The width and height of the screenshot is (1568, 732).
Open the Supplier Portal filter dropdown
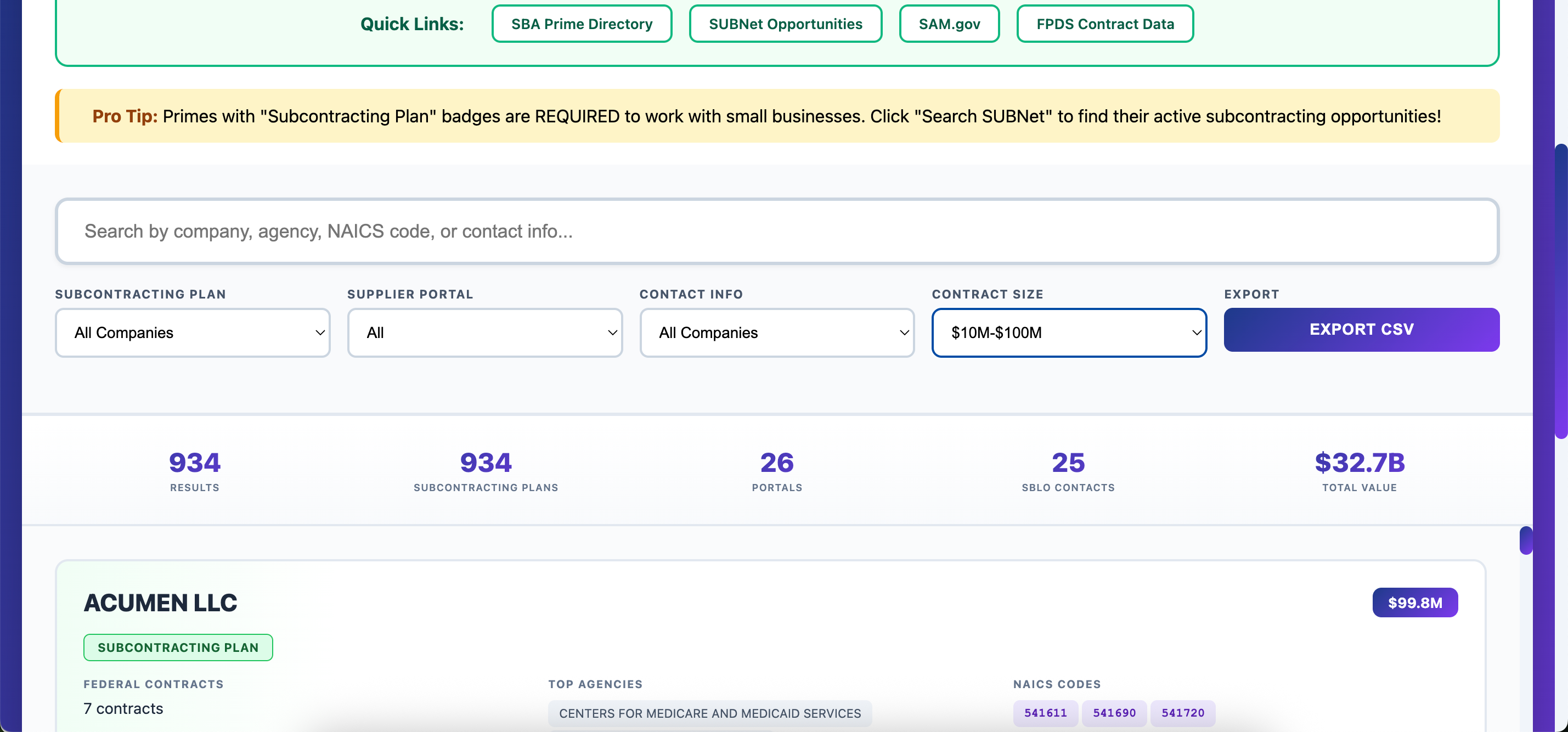click(x=484, y=333)
